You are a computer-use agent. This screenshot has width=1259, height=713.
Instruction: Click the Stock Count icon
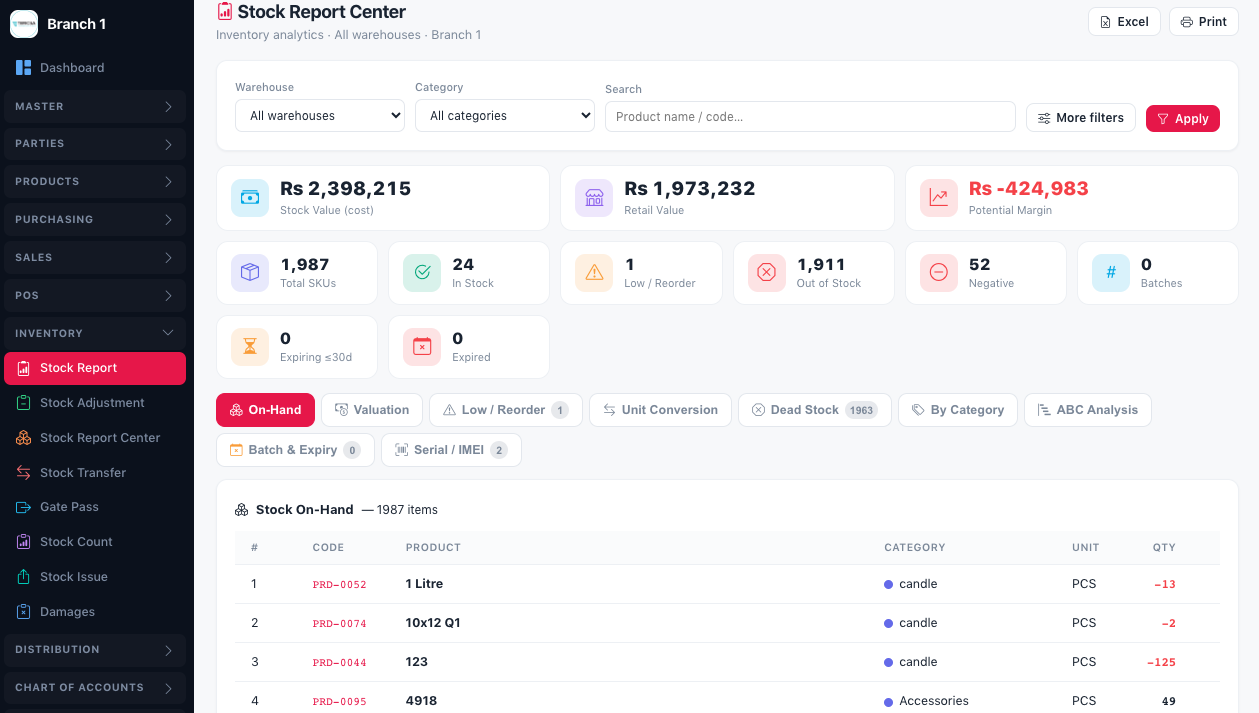click(x=24, y=542)
